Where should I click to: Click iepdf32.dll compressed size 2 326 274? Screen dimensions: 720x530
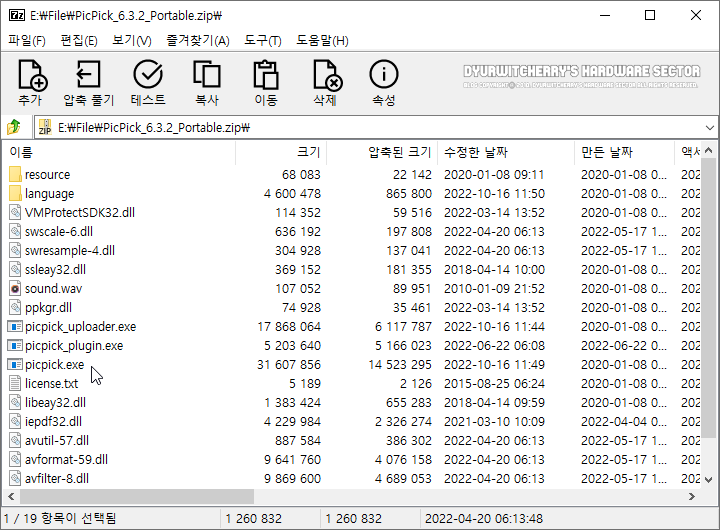(403, 422)
